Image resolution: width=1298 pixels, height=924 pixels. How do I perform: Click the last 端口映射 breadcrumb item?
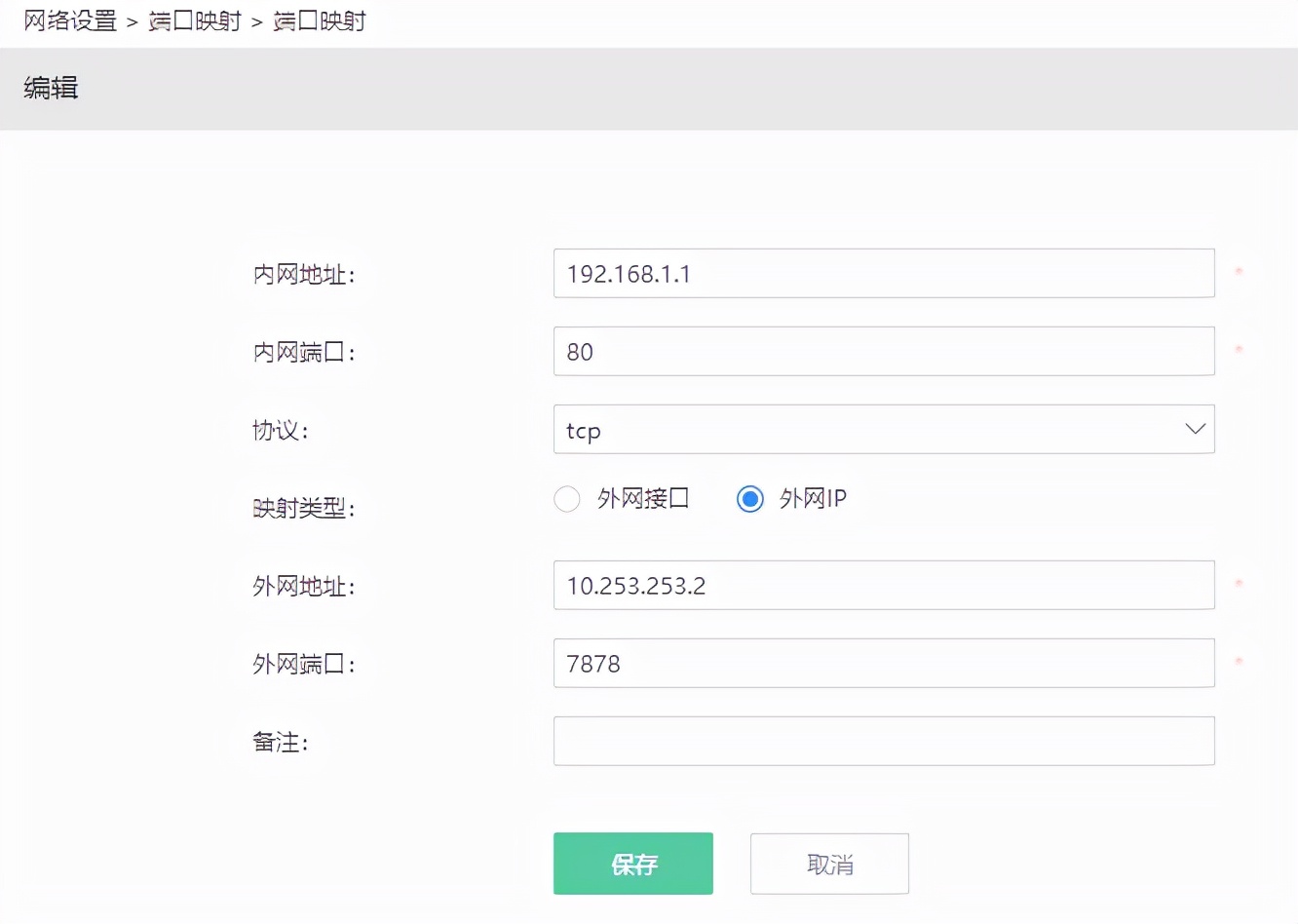(x=320, y=20)
